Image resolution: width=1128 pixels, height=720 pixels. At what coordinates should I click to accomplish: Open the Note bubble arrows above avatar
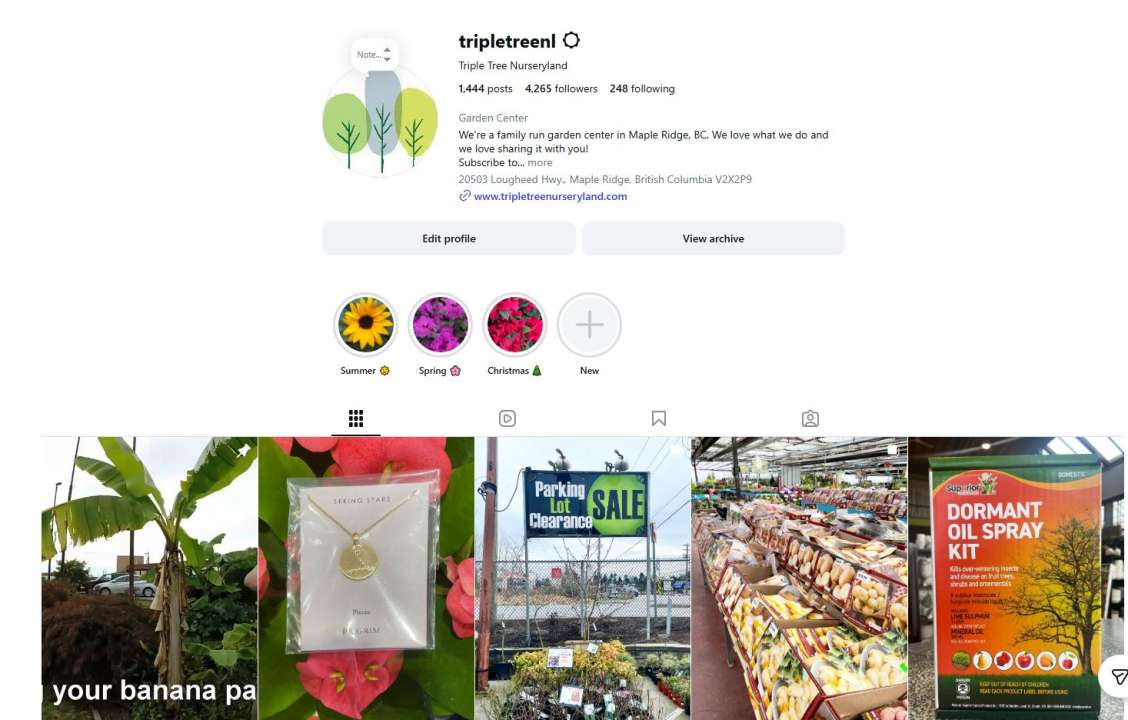387,55
